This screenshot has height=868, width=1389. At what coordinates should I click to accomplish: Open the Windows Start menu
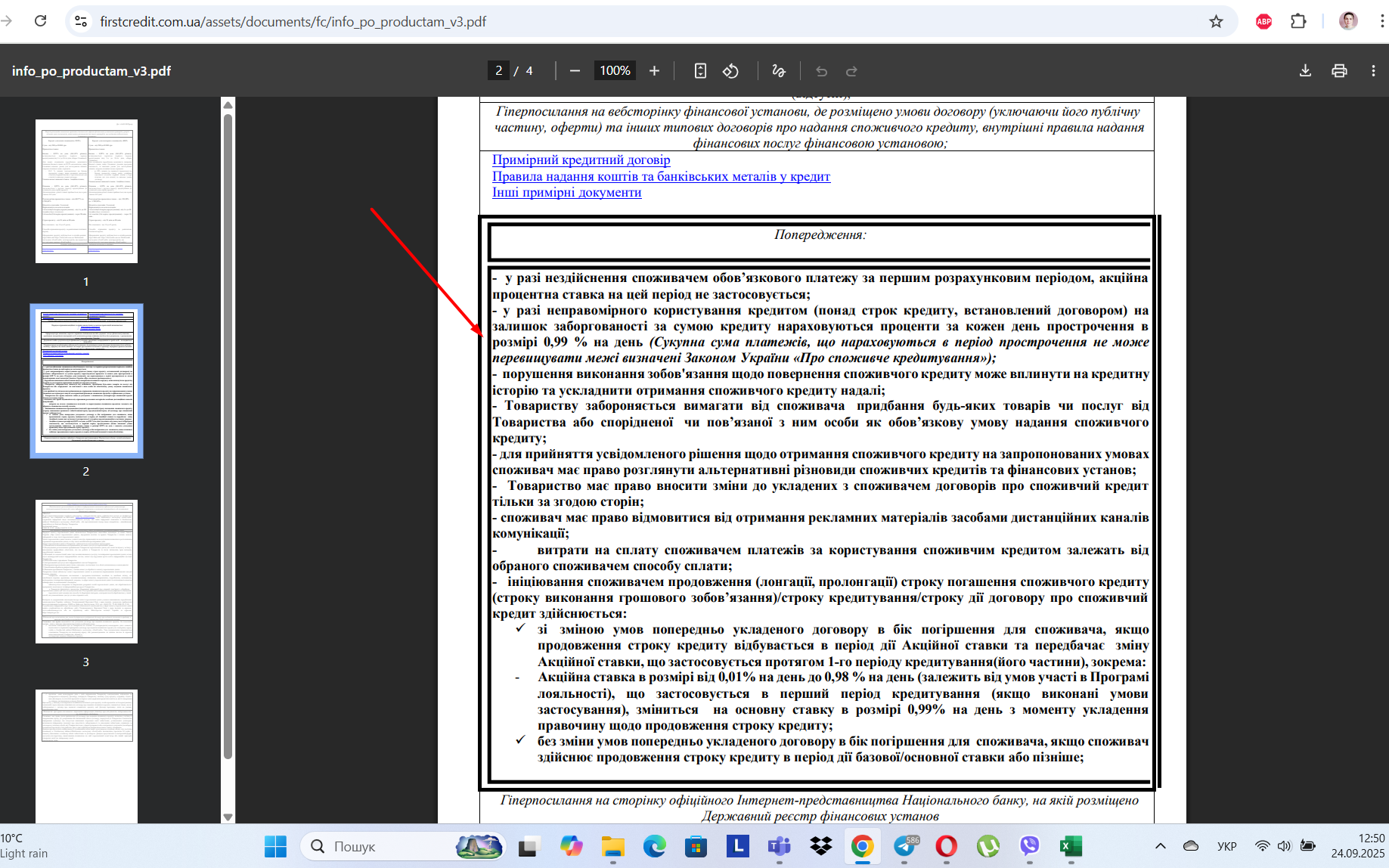coord(275,846)
